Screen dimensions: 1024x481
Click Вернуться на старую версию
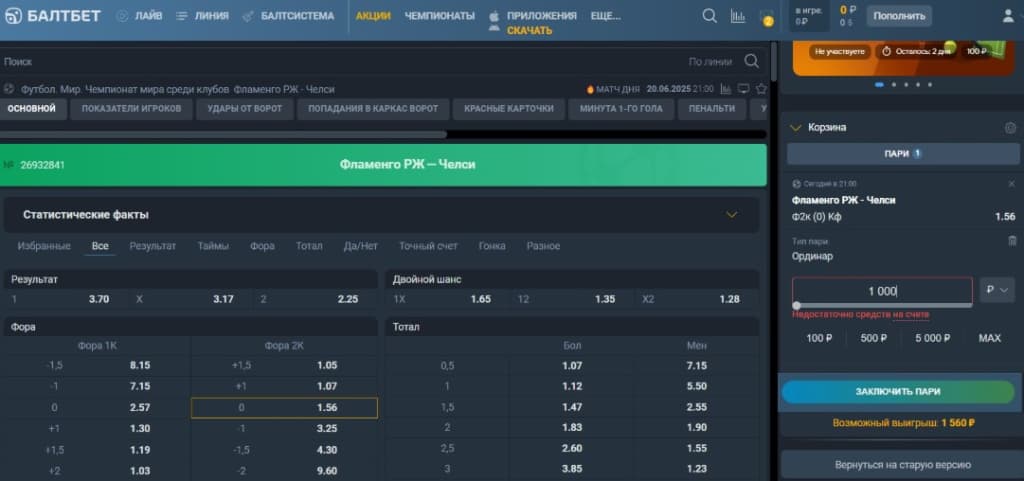point(903,465)
